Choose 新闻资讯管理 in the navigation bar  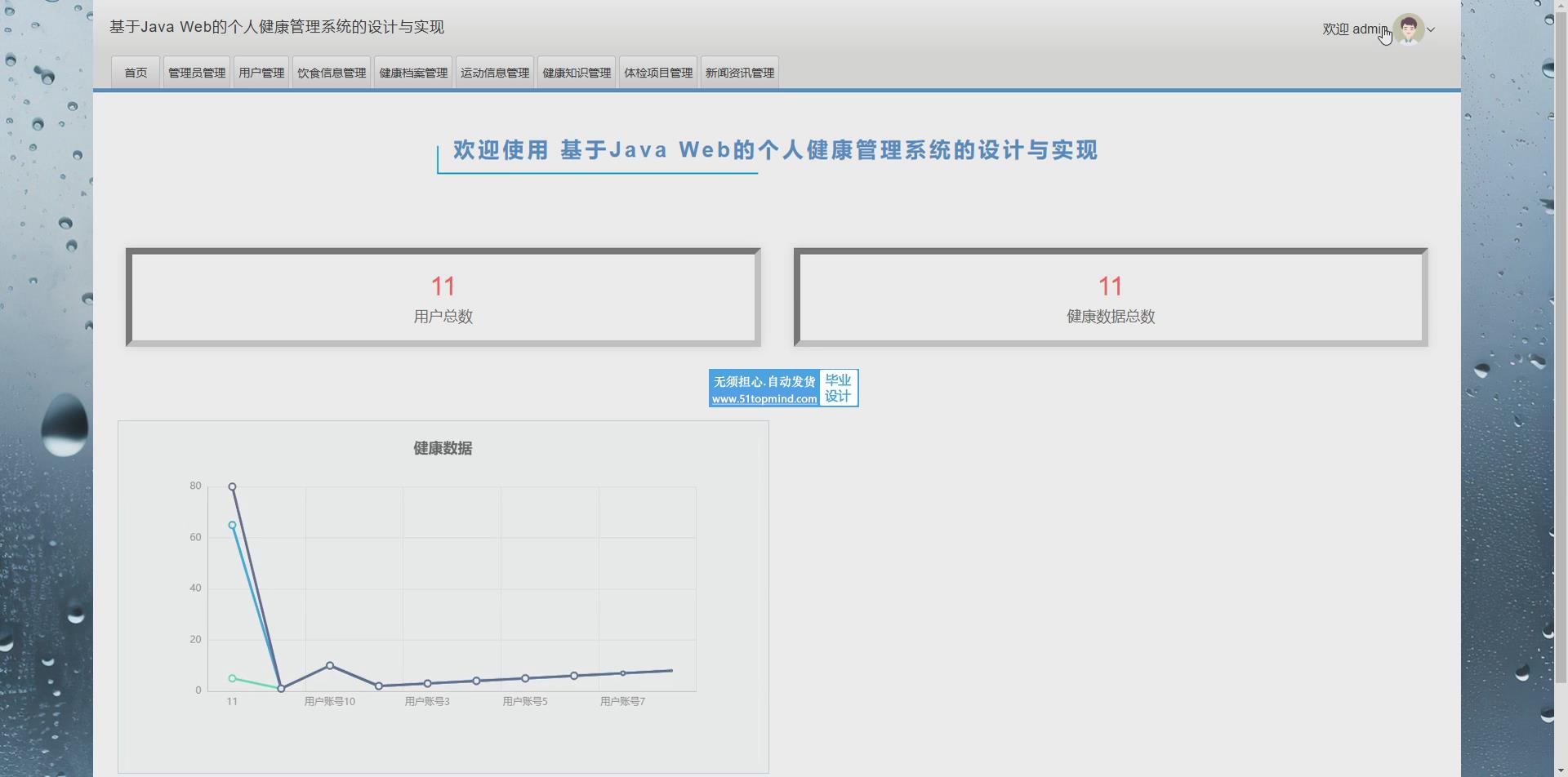740,73
